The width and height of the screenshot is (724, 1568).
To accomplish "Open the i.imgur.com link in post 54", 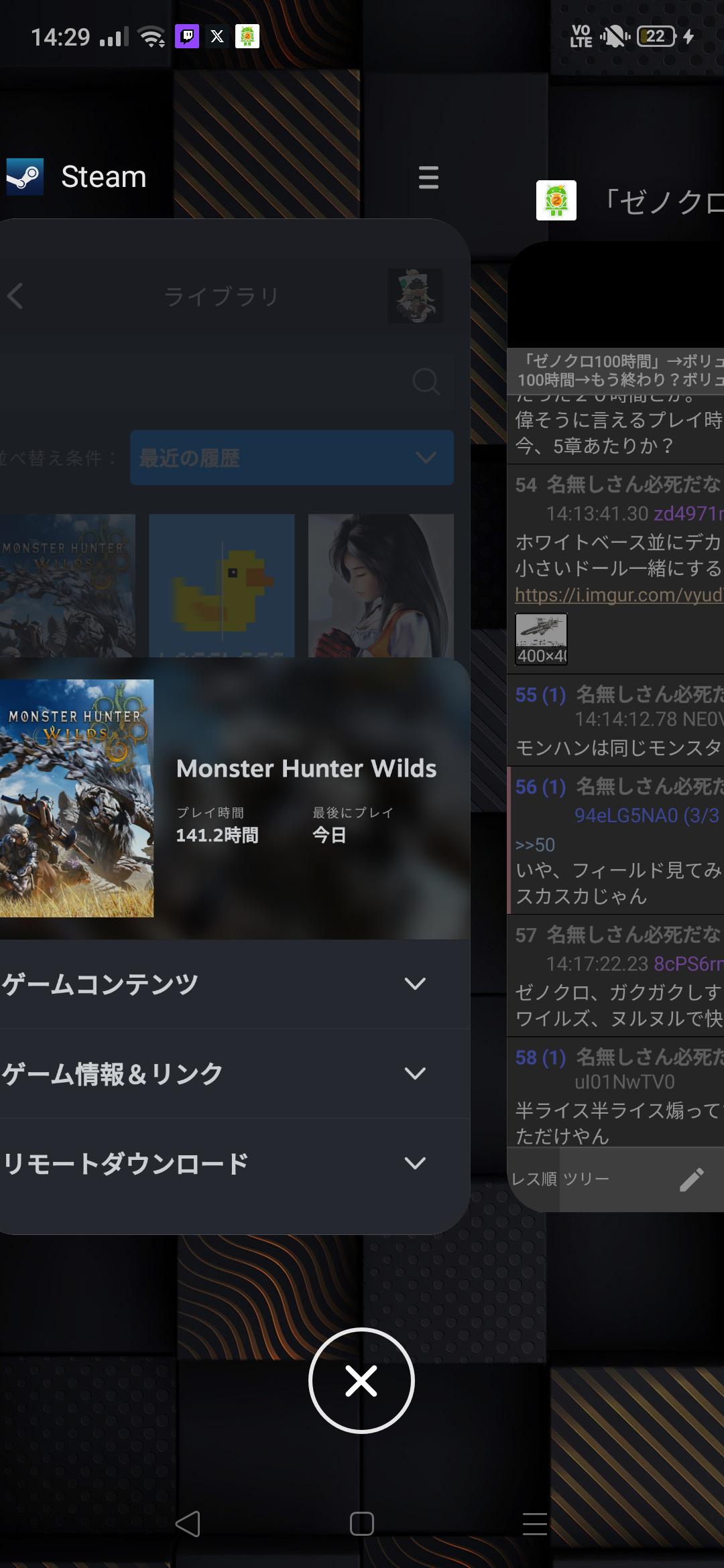I will tap(619, 594).
